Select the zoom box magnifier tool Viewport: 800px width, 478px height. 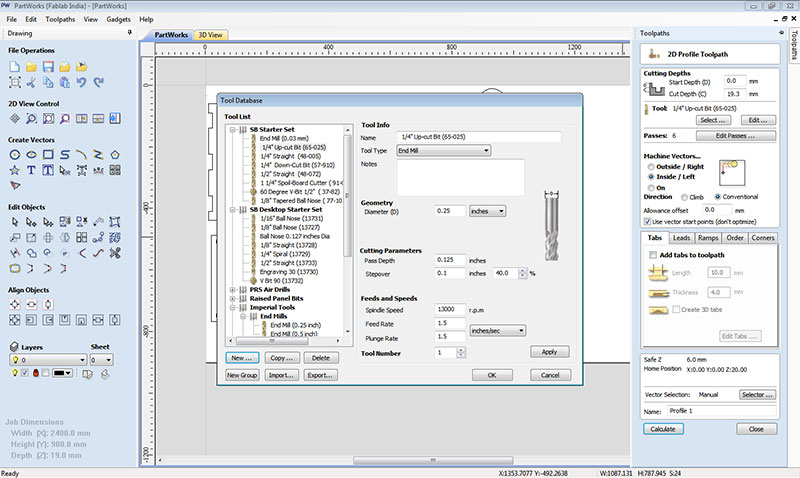pyautogui.click(x=31, y=119)
